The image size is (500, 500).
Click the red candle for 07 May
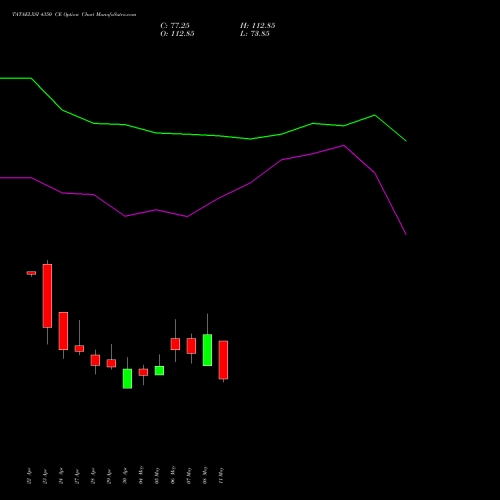point(191,346)
